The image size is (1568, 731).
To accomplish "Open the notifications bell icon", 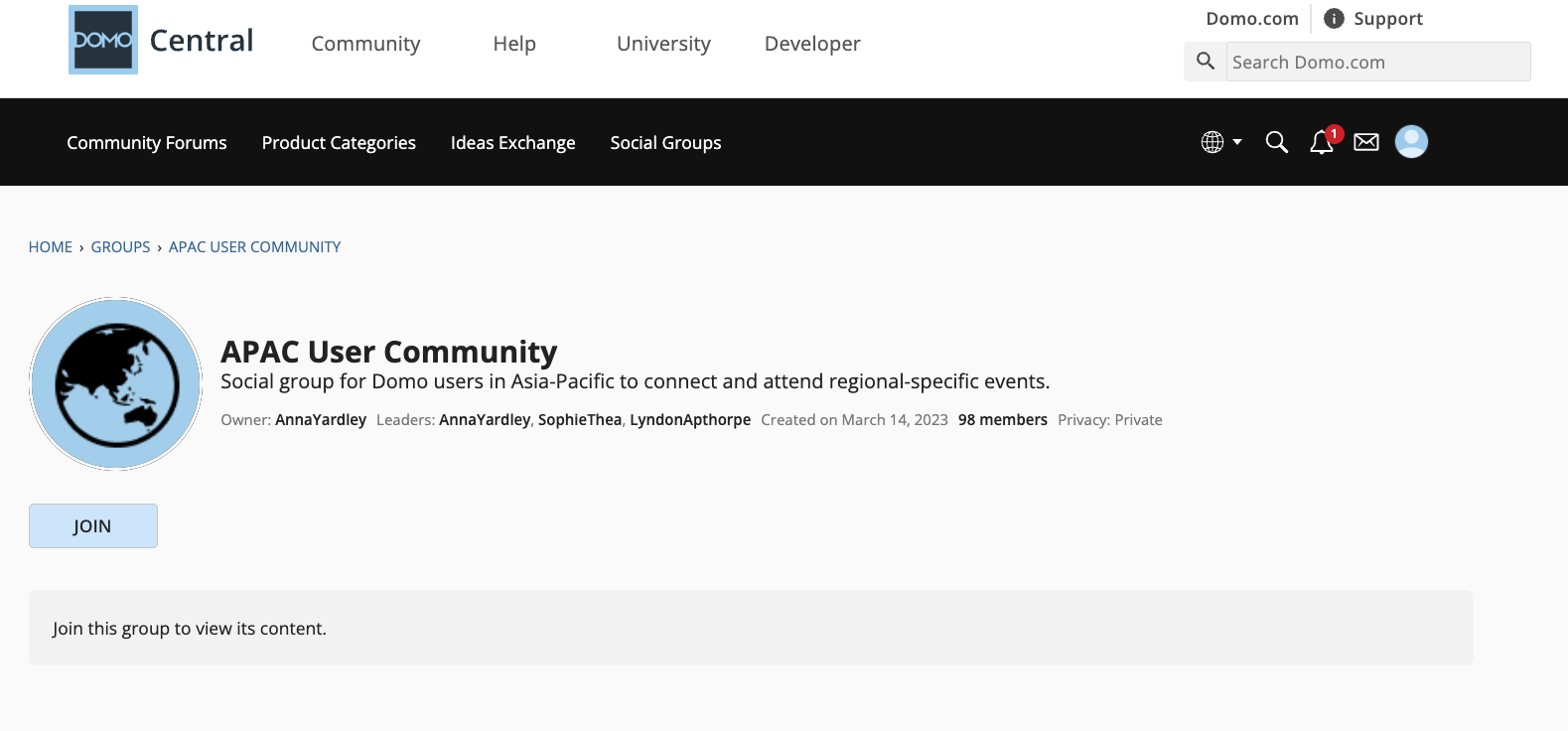I will pos(1321,143).
